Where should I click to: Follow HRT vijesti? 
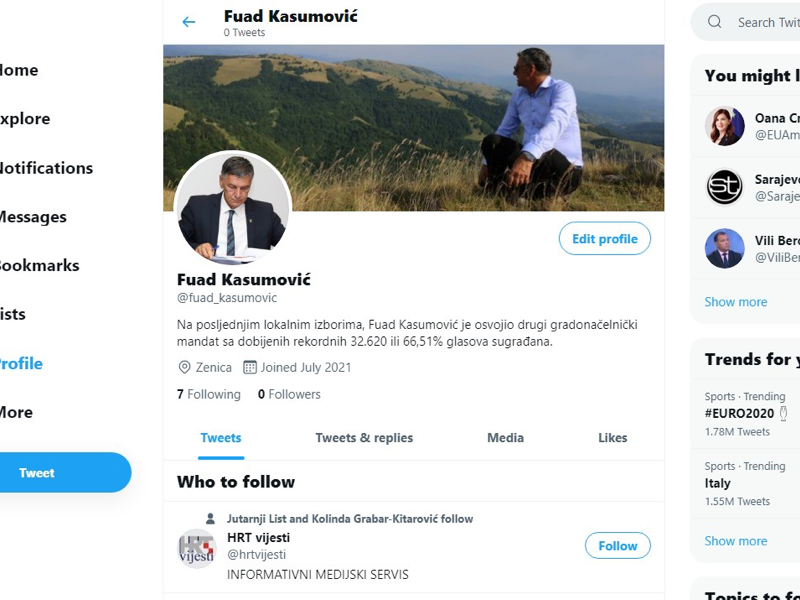[x=617, y=545]
